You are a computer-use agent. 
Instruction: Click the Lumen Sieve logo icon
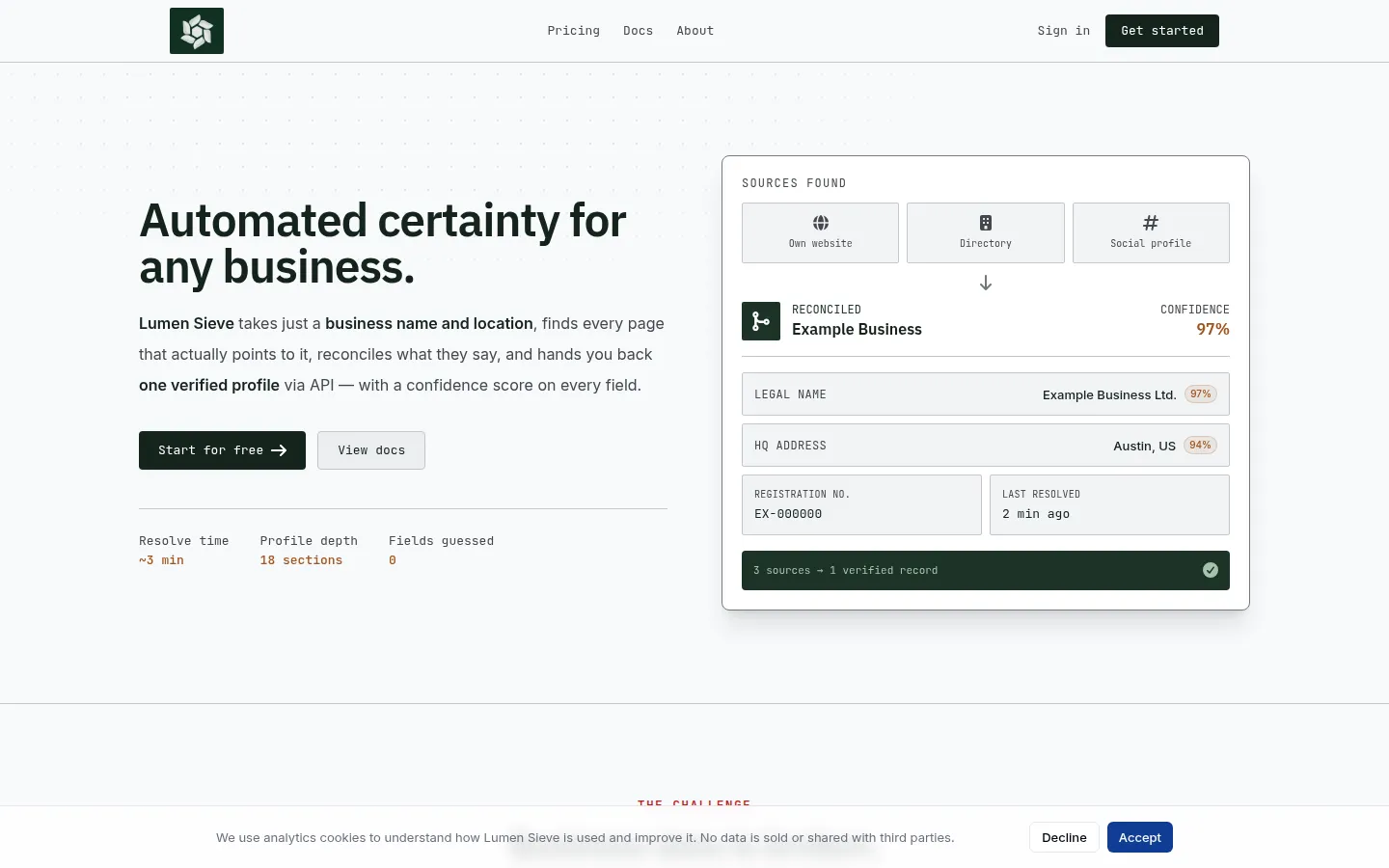197,31
